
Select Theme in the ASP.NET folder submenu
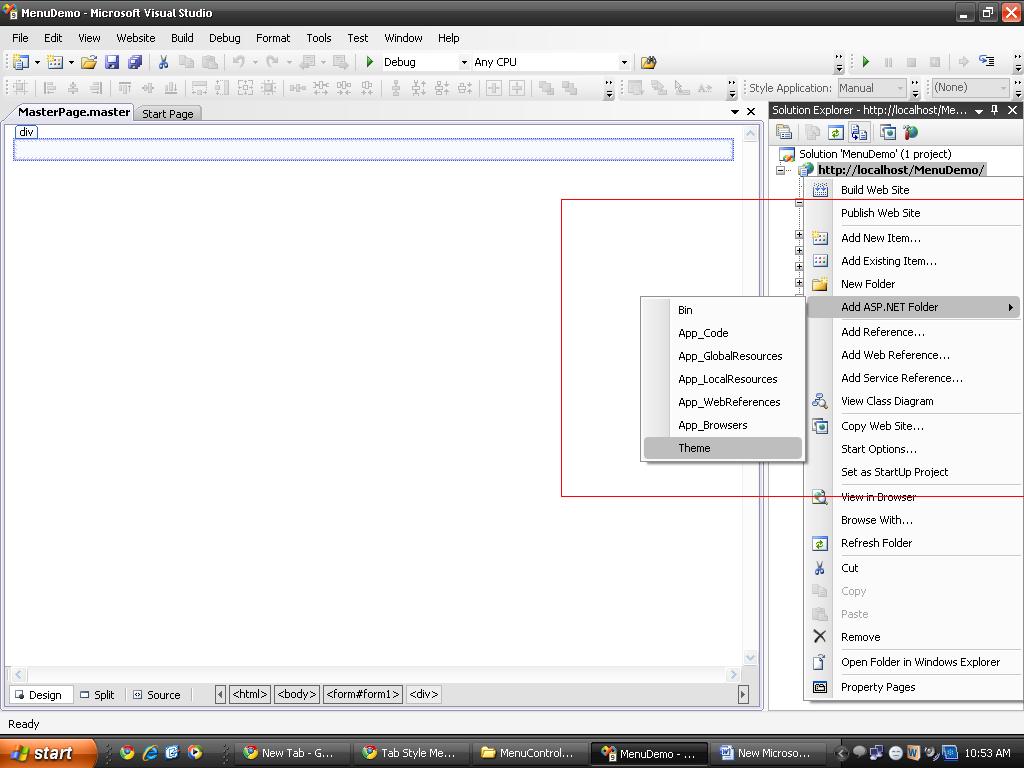click(x=722, y=448)
